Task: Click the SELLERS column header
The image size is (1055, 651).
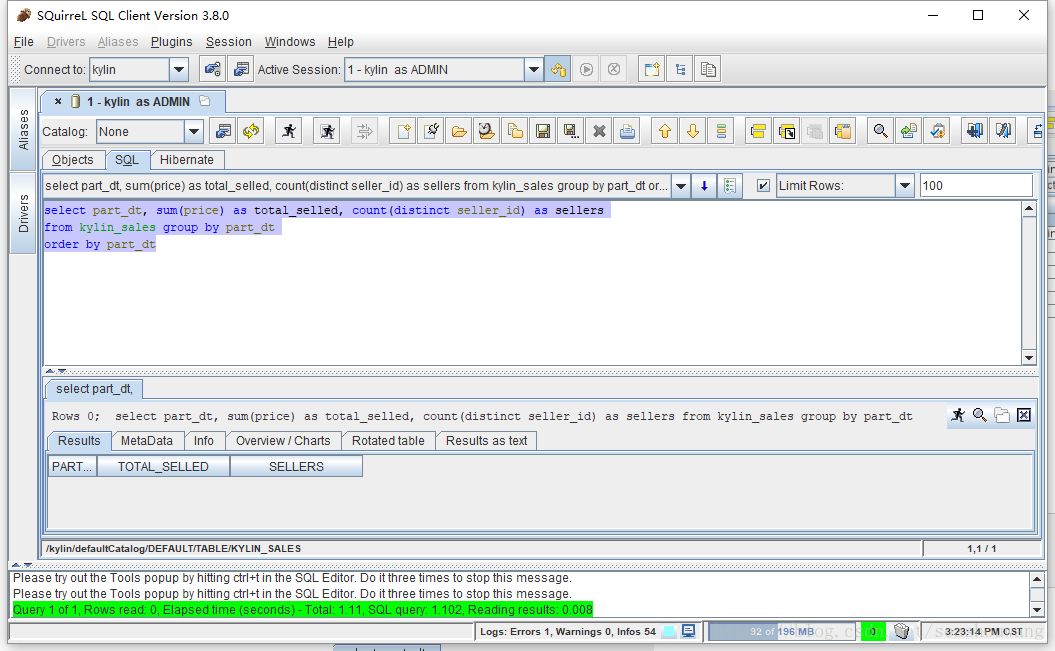Action: pos(296,467)
